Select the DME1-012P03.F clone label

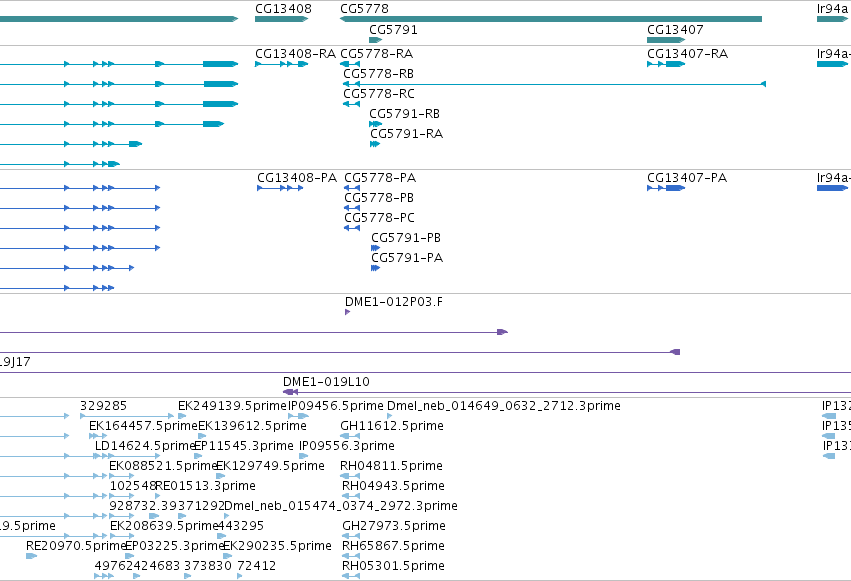coord(393,302)
